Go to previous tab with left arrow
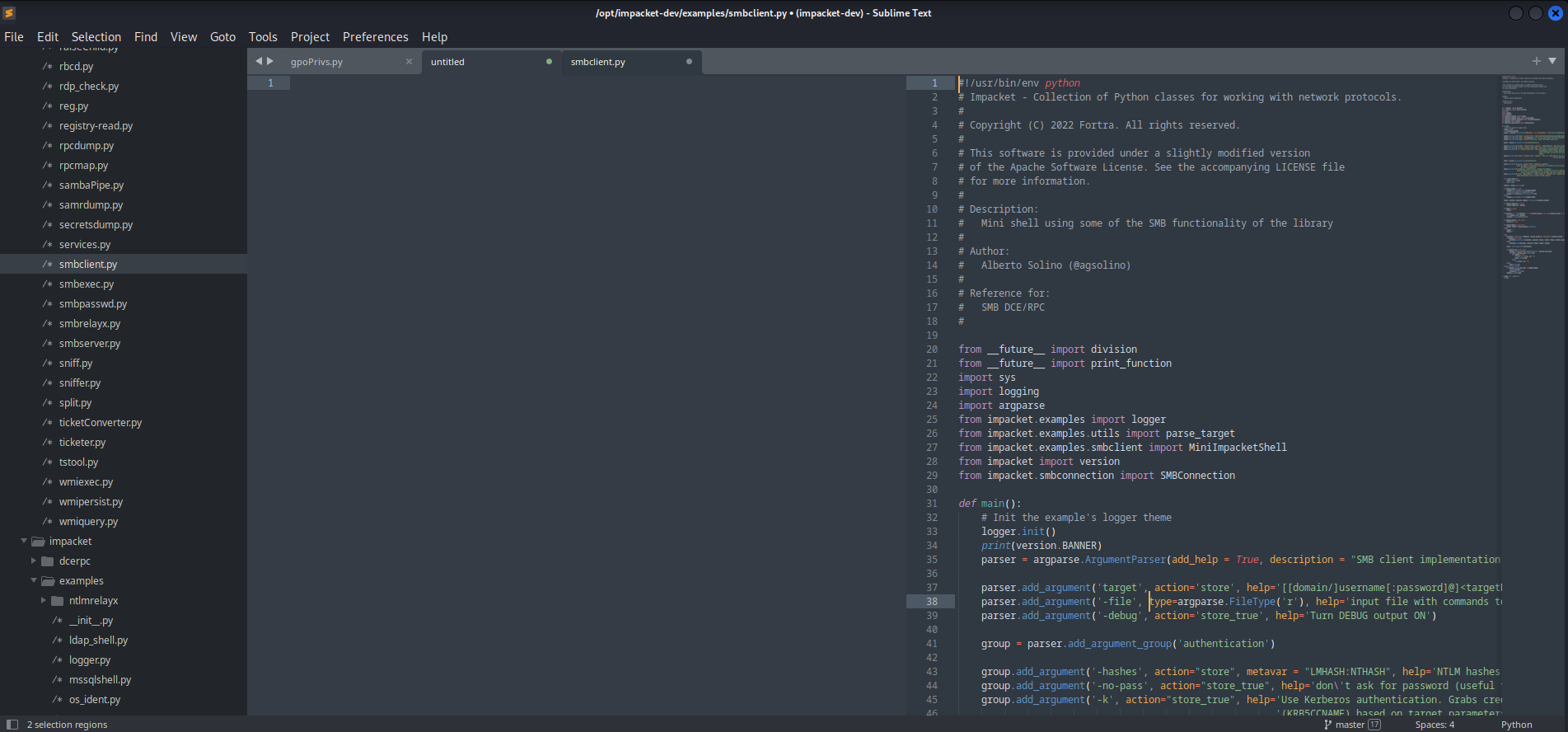The height and width of the screenshot is (732, 1568). 259,61
